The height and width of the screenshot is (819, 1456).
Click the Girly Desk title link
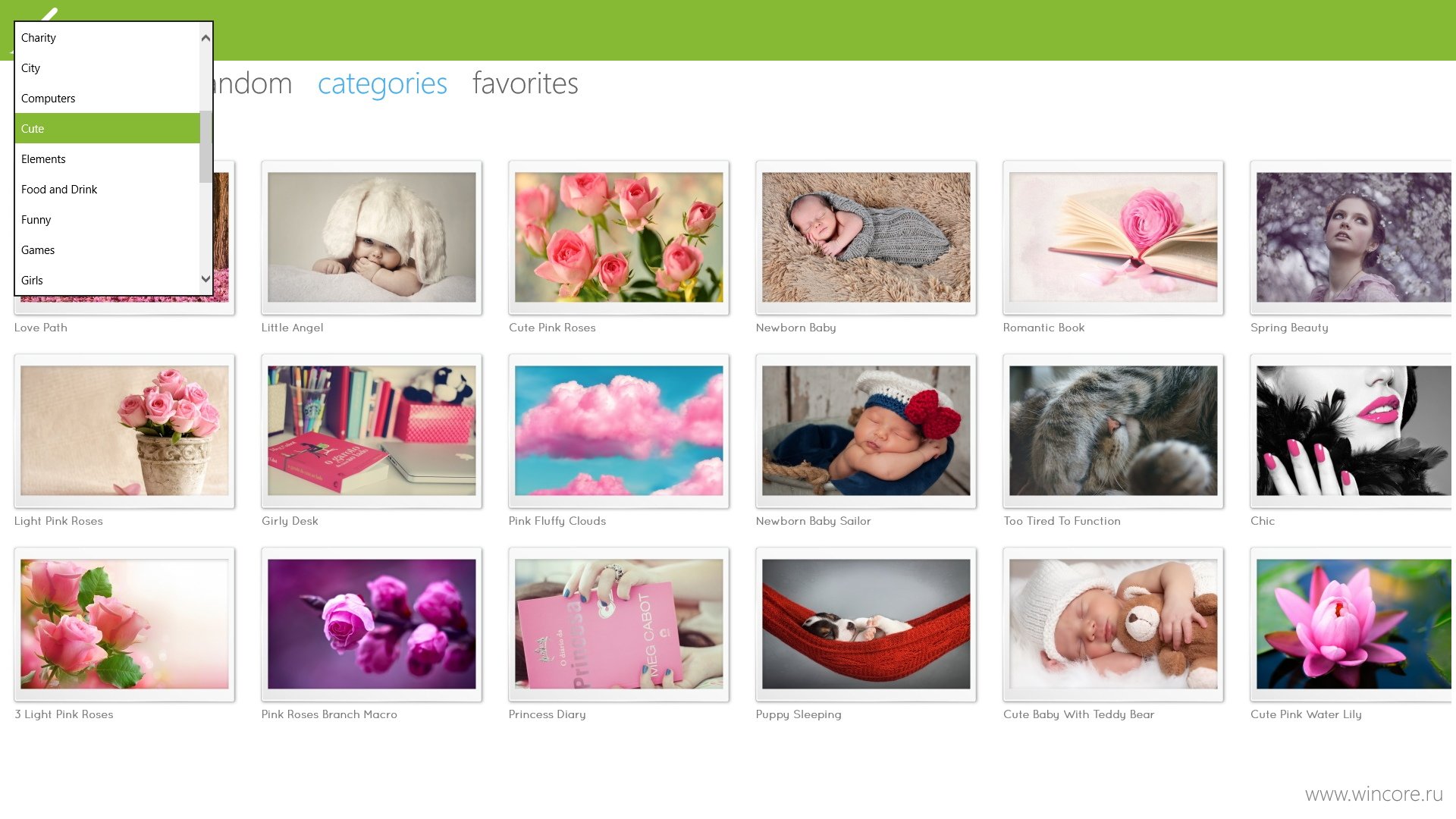[290, 521]
